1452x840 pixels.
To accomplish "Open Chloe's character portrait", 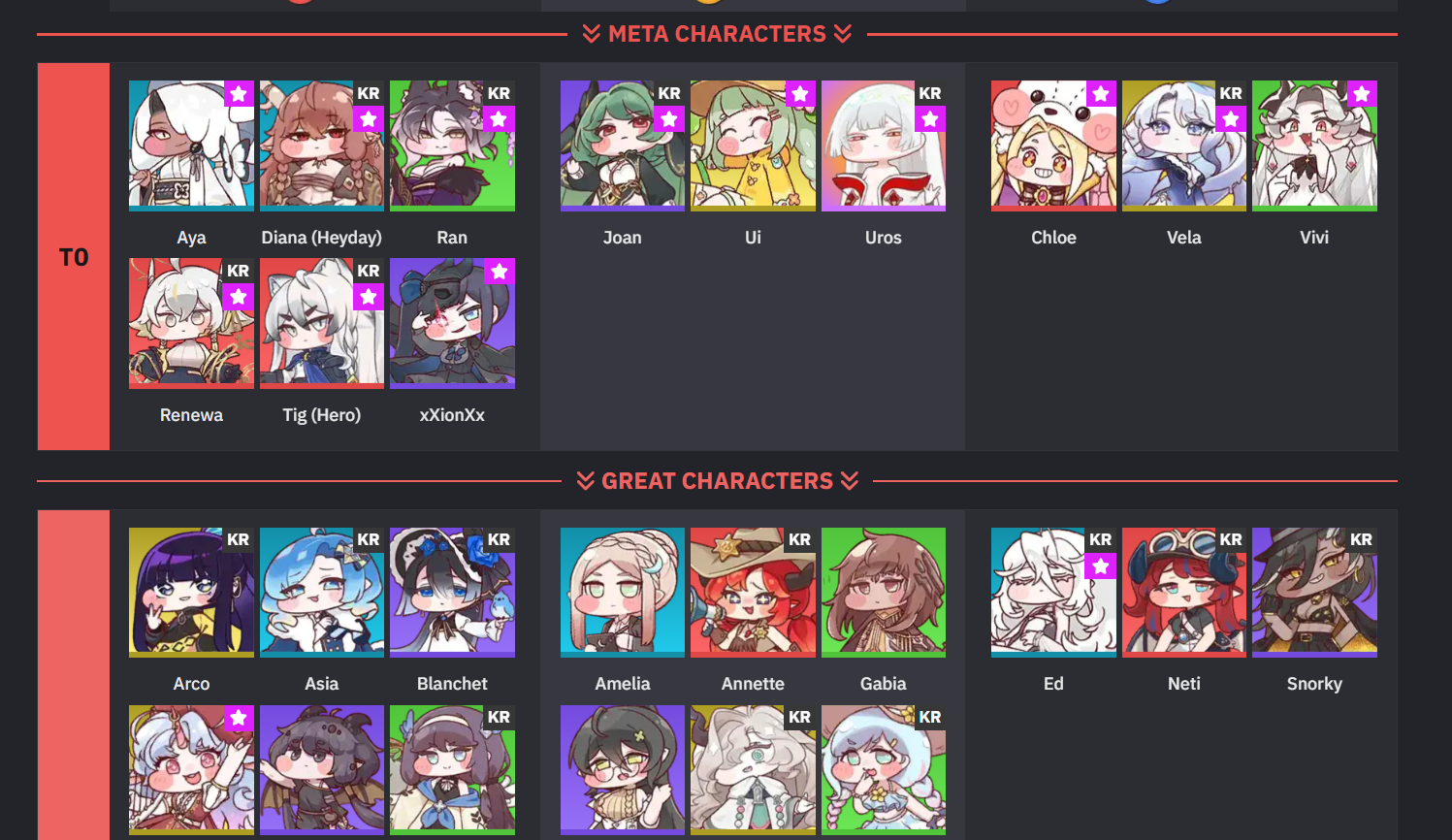I will tap(1053, 145).
